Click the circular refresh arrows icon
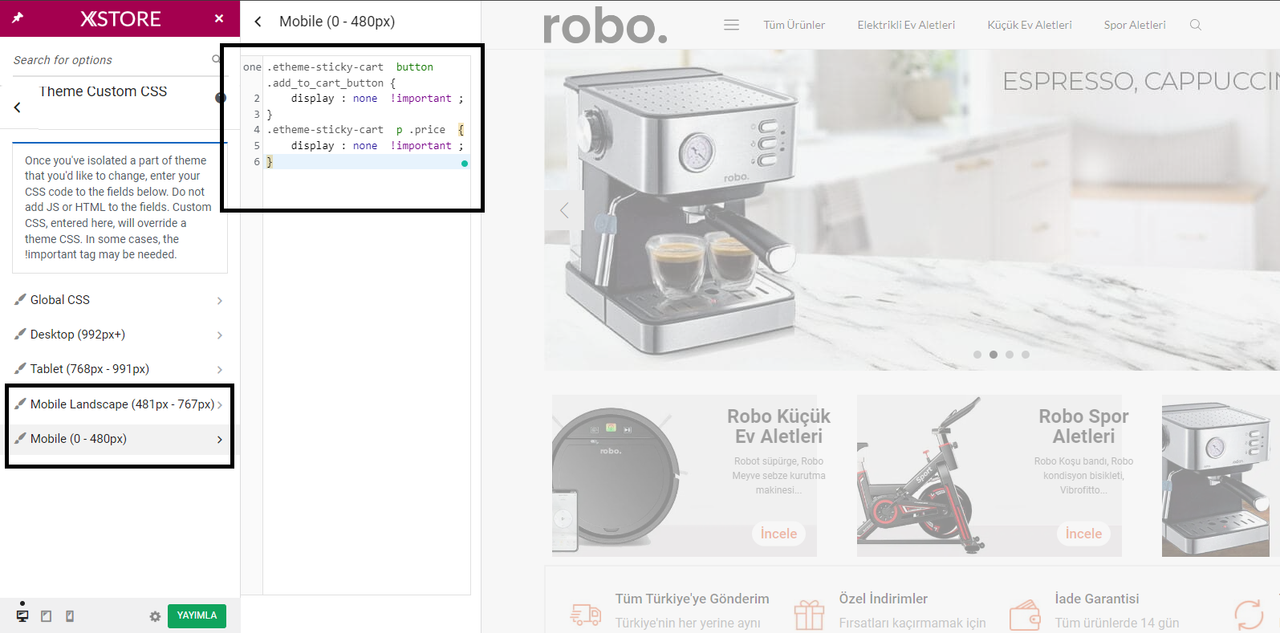 tap(1249, 613)
